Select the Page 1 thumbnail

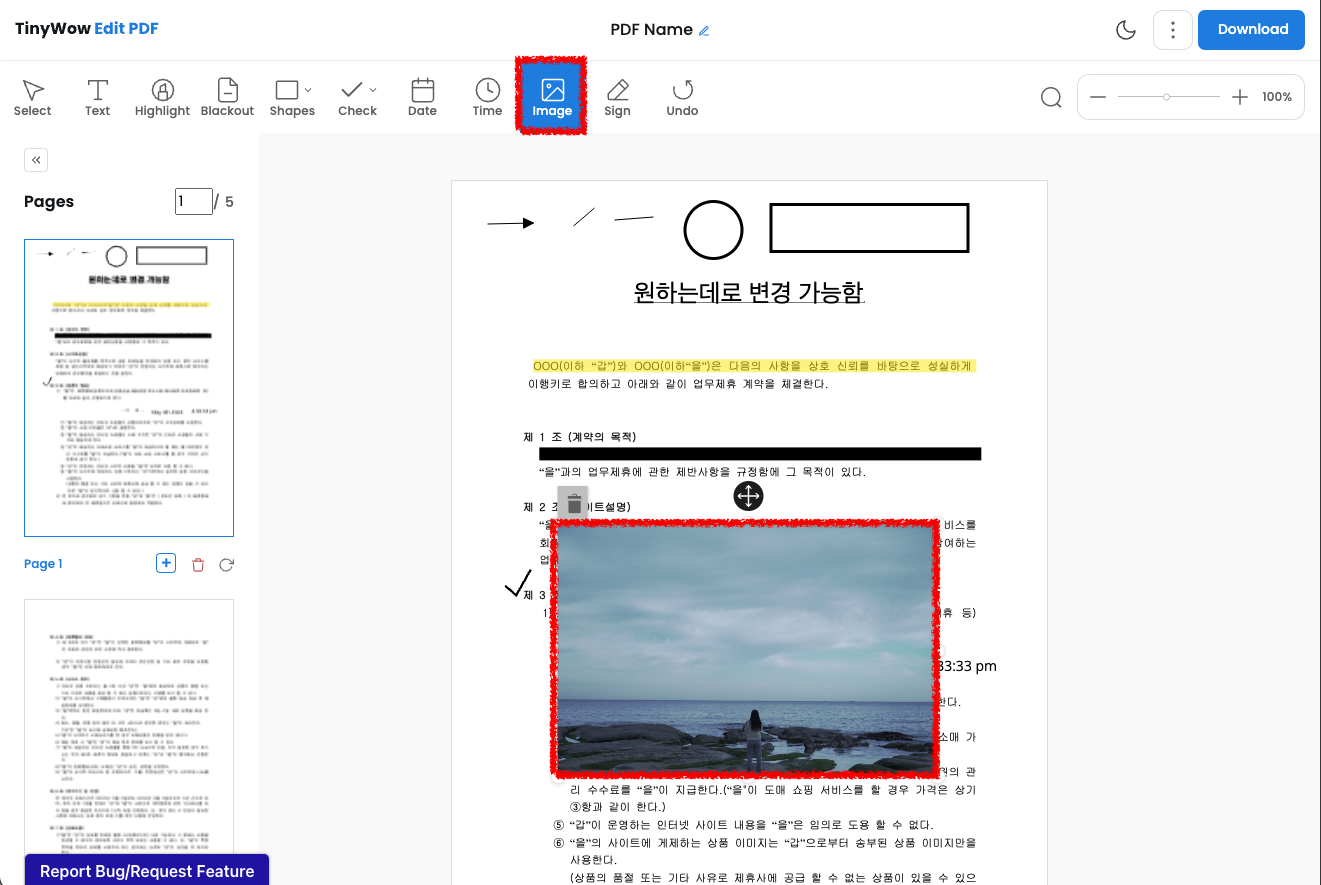coord(129,387)
